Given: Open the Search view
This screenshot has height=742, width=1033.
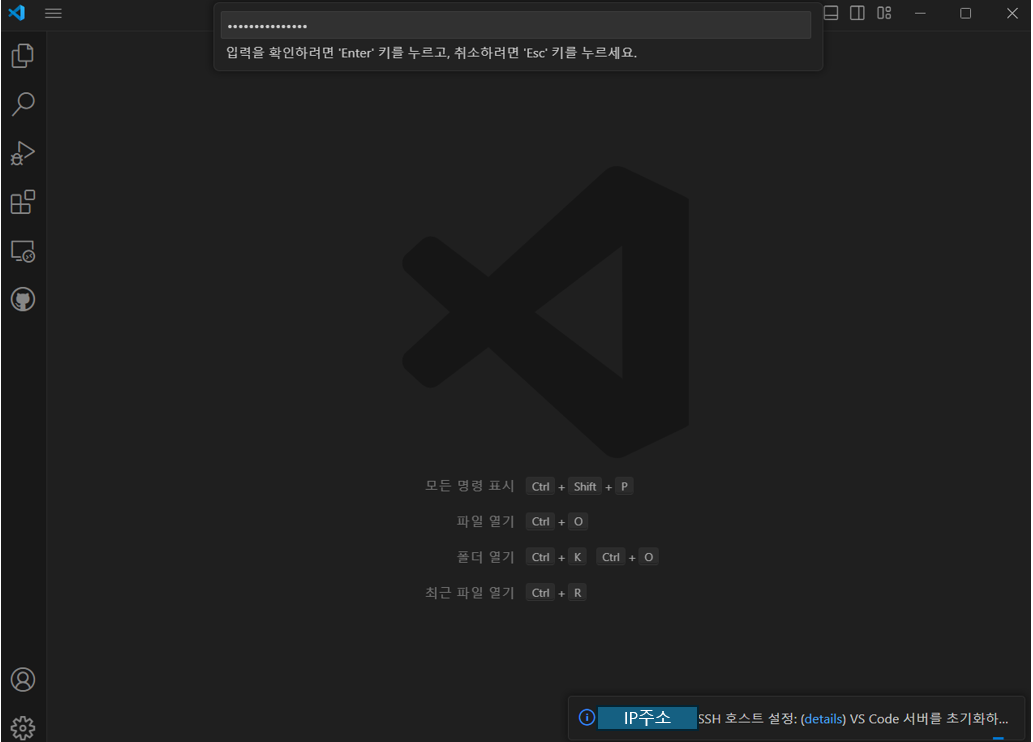Looking at the screenshot, I should 23,104.
